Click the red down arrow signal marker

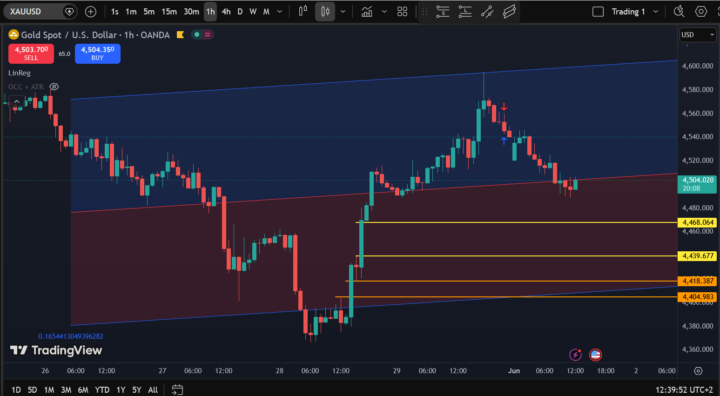[x=504, y=107]
